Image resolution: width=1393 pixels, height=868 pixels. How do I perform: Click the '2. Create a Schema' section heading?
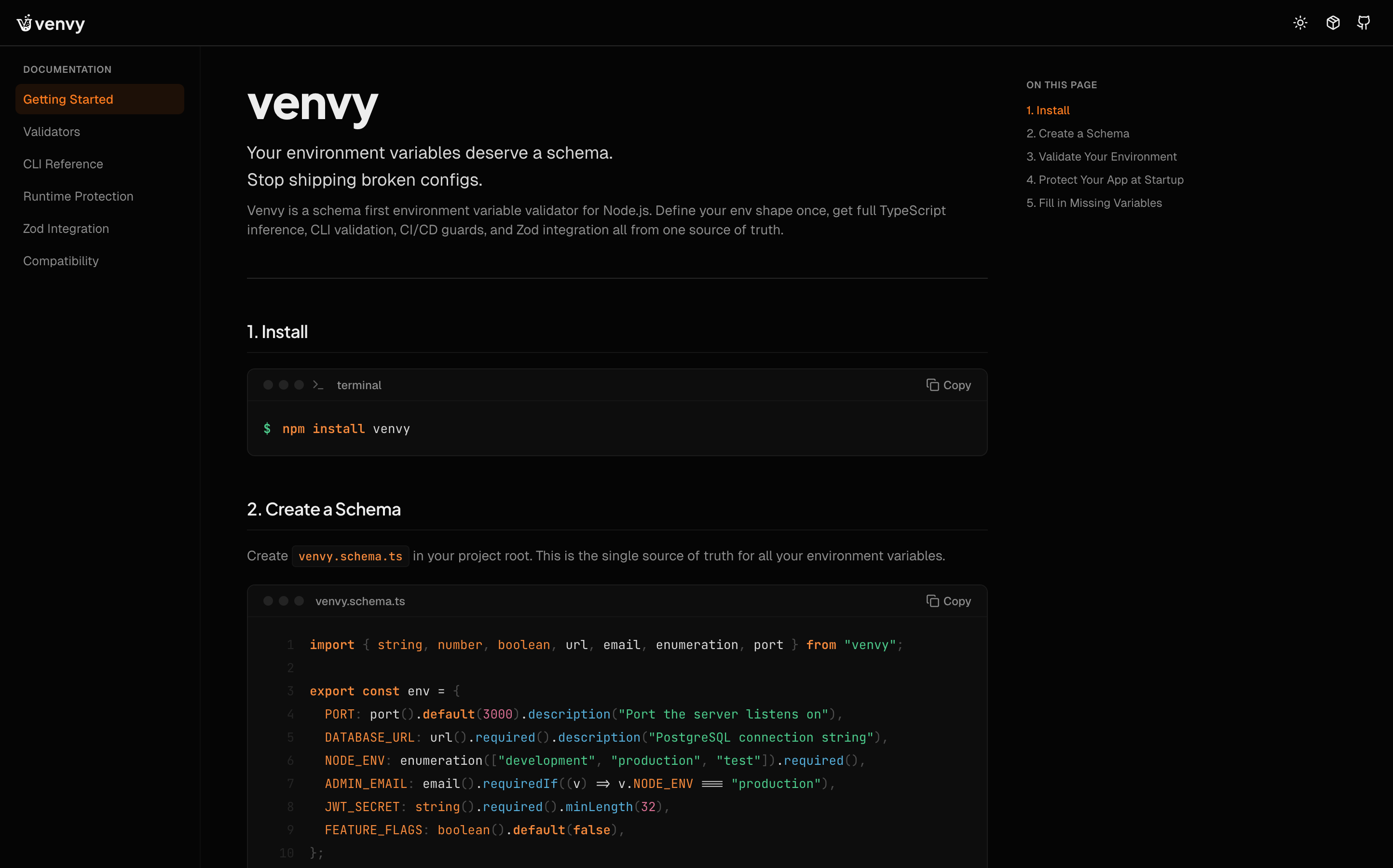click(324, 509)
